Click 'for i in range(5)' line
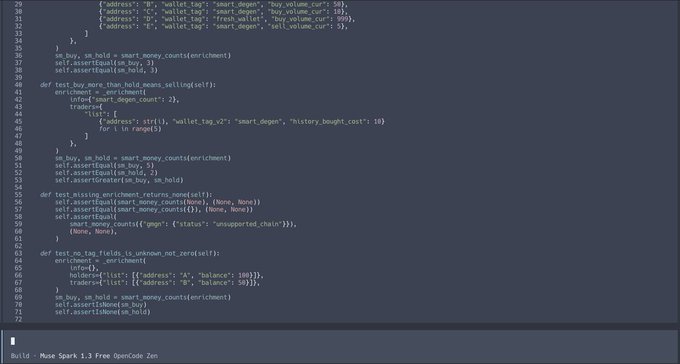 pyautogui.click(x=130, y=129)
